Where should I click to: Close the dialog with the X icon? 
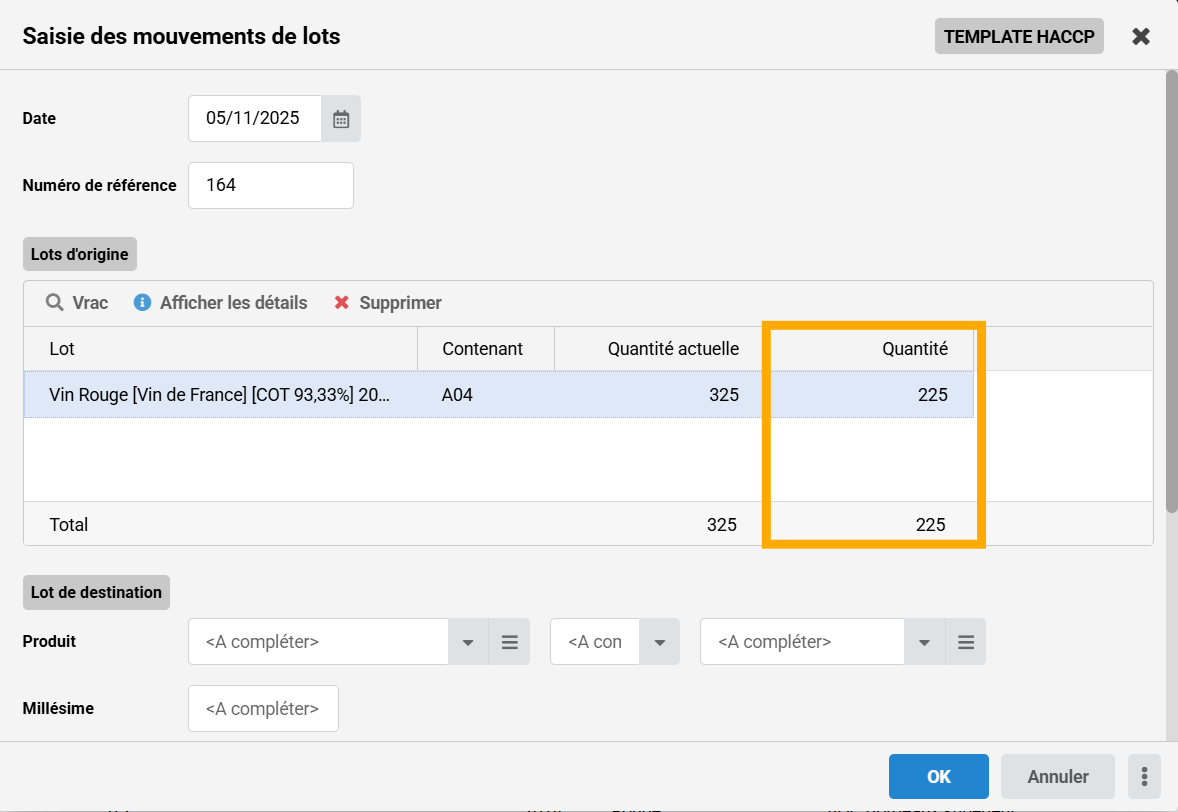(x=1141, y=37)
